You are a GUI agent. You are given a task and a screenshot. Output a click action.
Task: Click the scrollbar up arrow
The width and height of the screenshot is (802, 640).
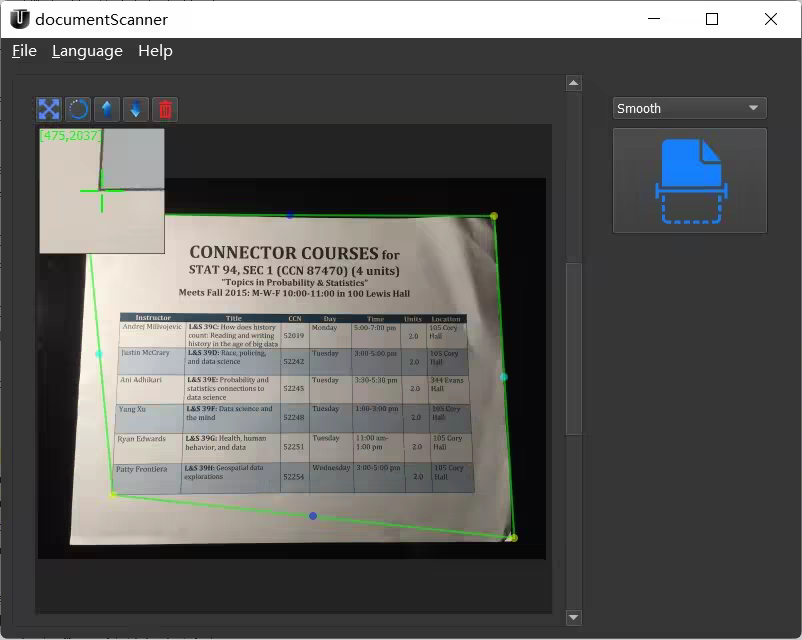(x=573, y=83)
